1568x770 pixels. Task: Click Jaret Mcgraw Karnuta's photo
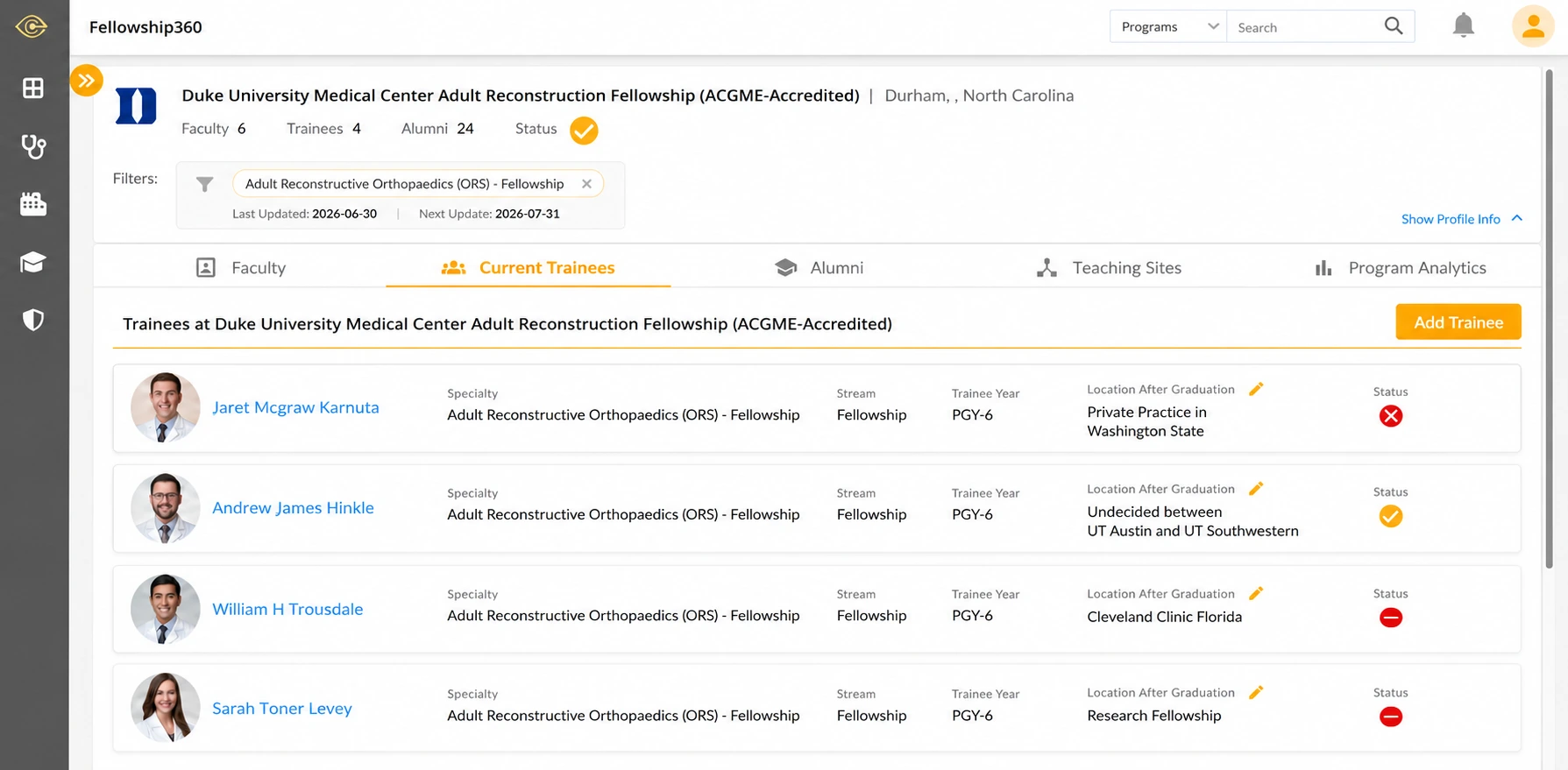pos(166,407)
